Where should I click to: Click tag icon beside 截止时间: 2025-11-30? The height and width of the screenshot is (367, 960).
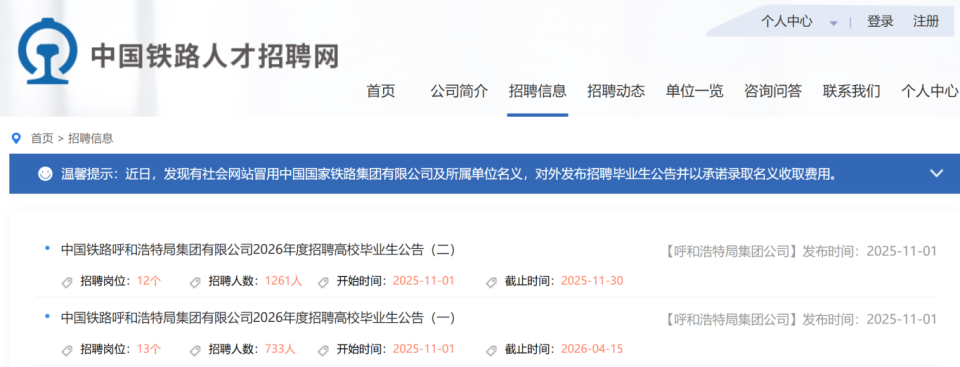(x=491, y=282)
